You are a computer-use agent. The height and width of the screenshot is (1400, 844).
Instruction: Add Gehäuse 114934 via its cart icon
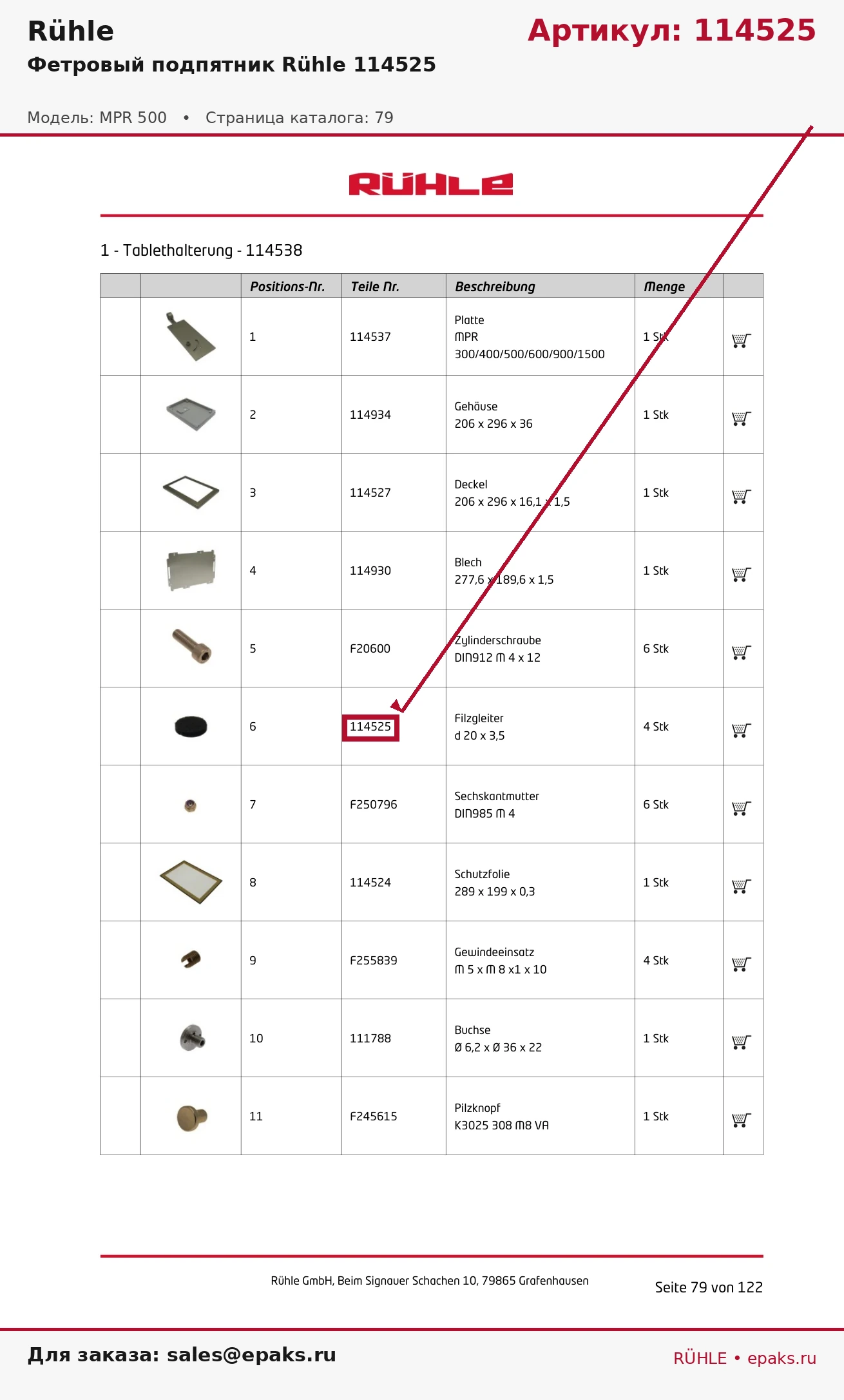coord(742,418)
